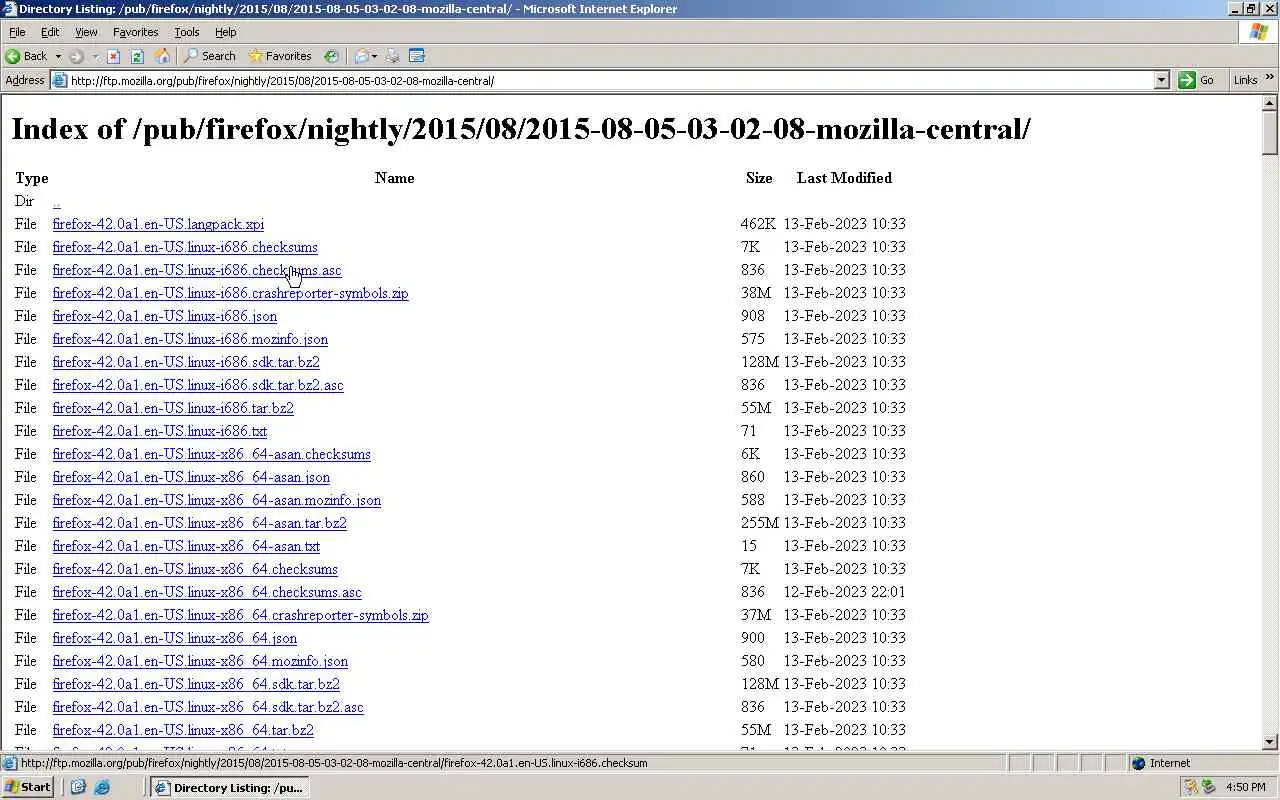
Task: Open the Mail dropdown arrow
Action: (x=375, y=56)
